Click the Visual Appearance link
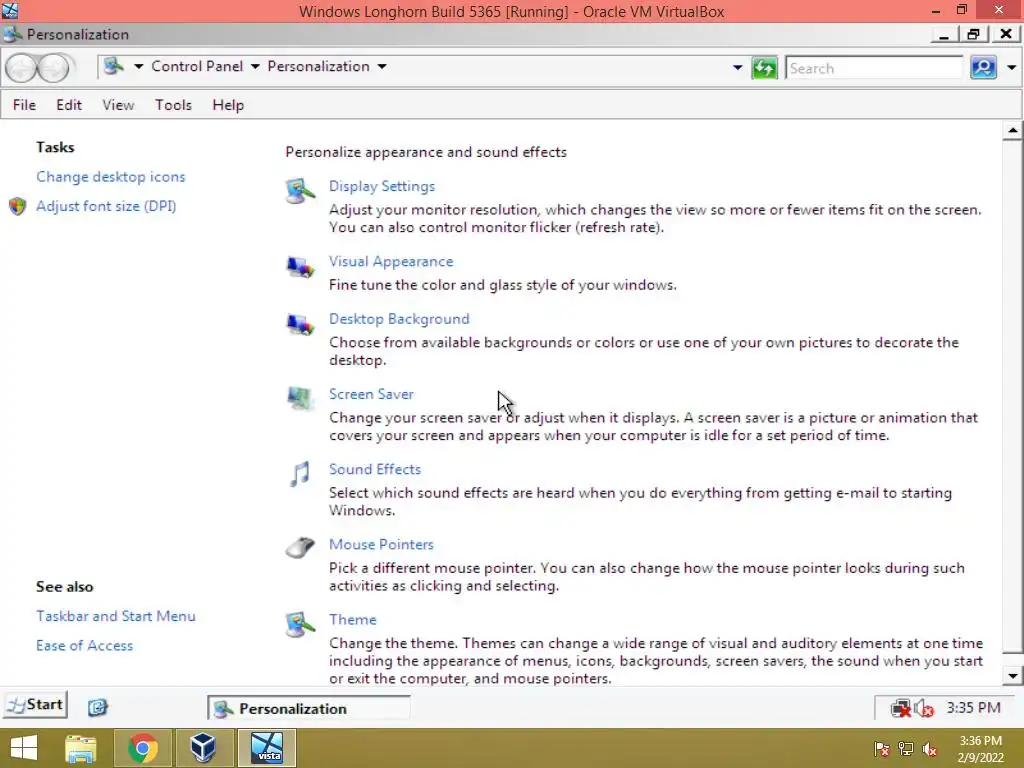1024x768 pixels. click(391, 261)
